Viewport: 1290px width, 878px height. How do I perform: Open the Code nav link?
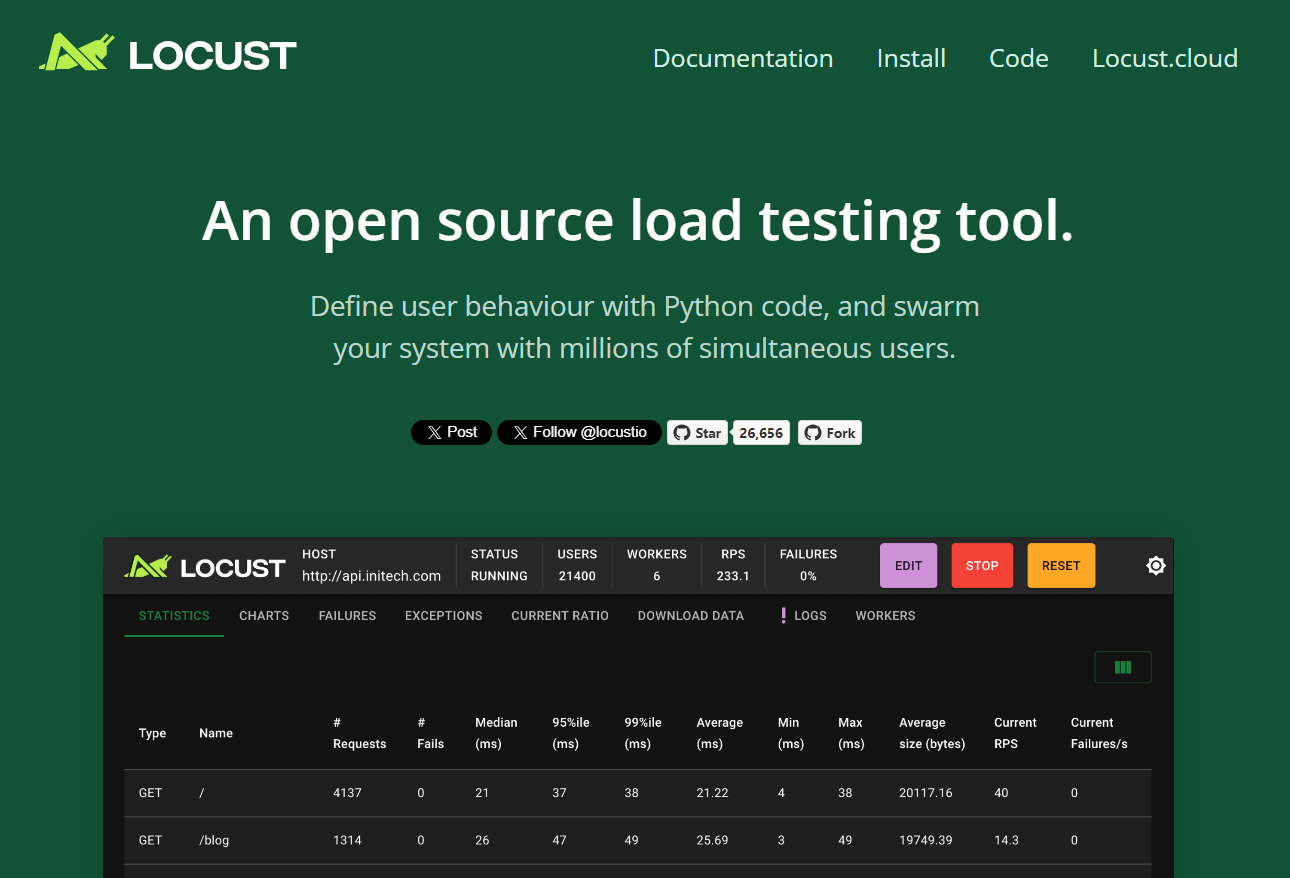pos(1019,58)
